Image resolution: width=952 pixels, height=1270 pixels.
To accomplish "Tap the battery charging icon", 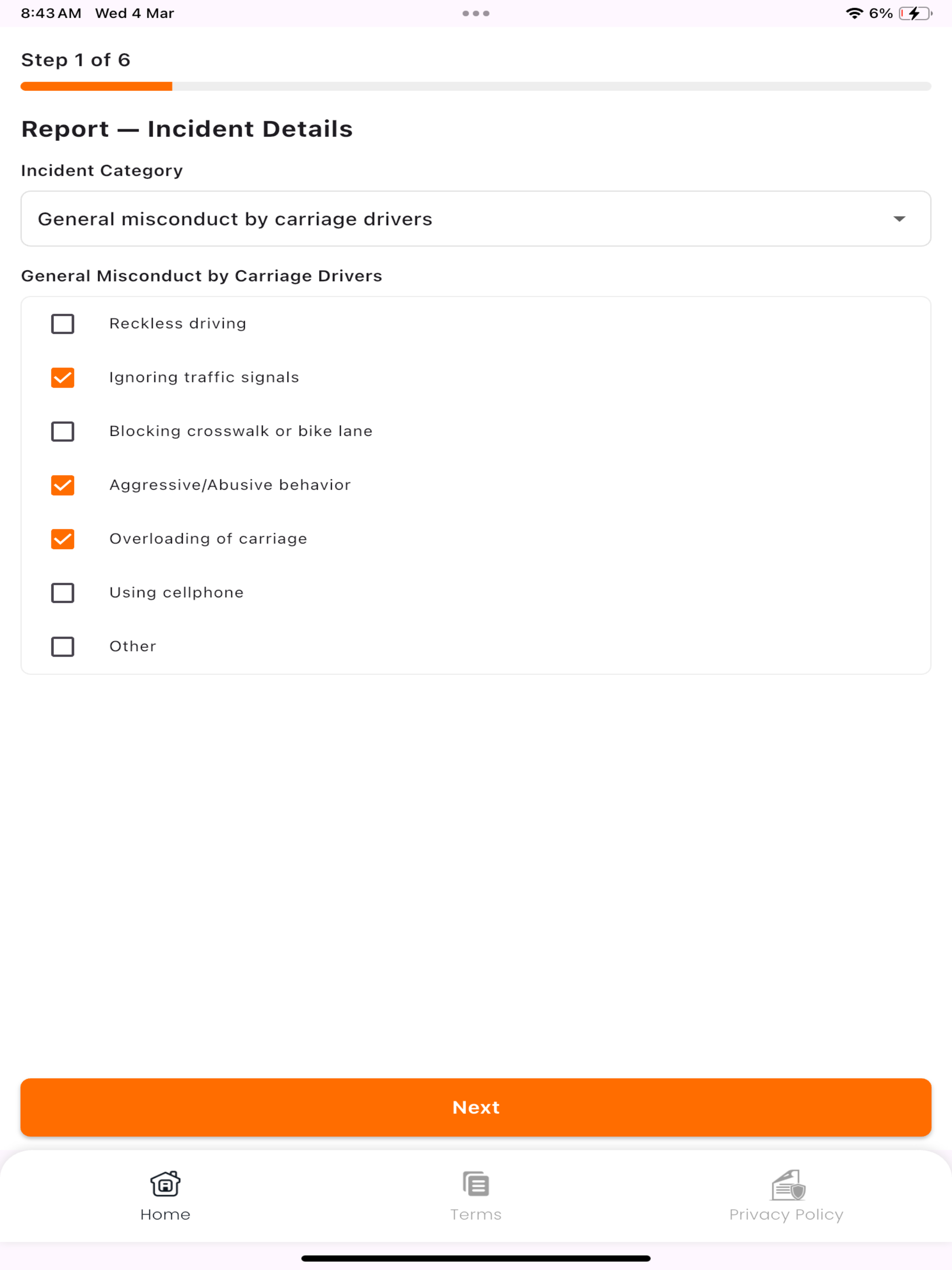I will [915, 13].
